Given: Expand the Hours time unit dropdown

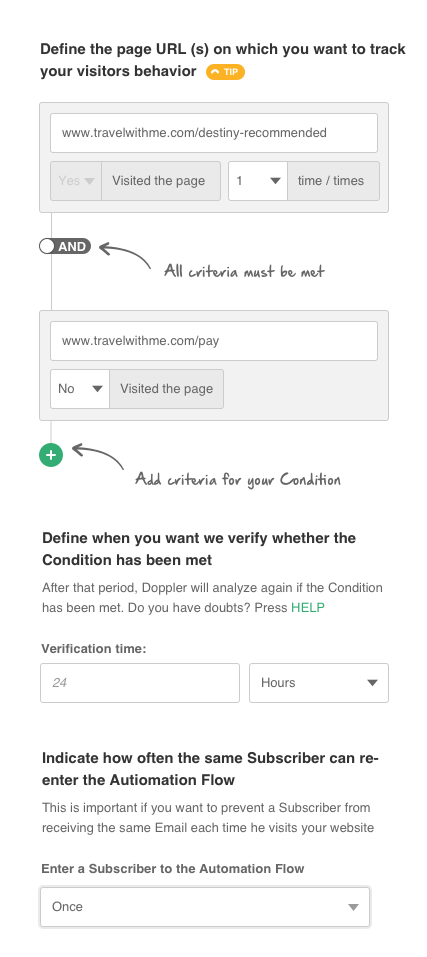Looking at the screenshot, I should 319,683.
